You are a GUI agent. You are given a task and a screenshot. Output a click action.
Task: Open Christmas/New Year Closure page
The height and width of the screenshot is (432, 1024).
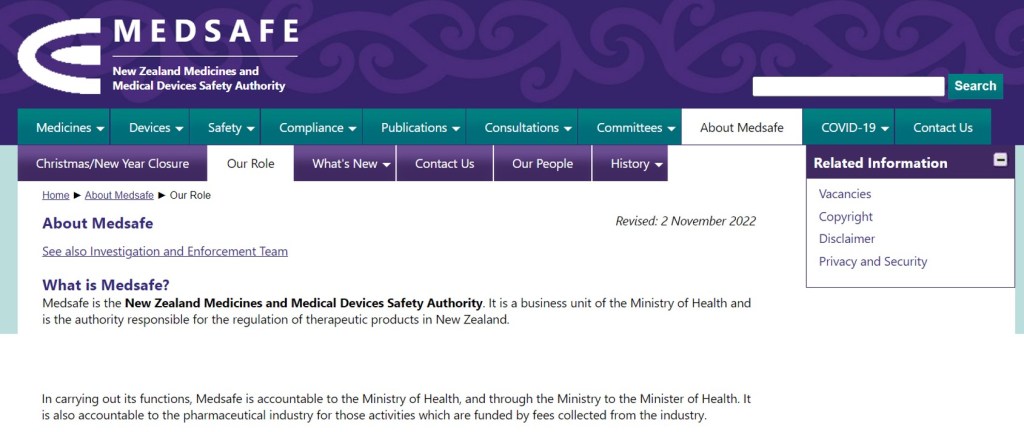112,164
